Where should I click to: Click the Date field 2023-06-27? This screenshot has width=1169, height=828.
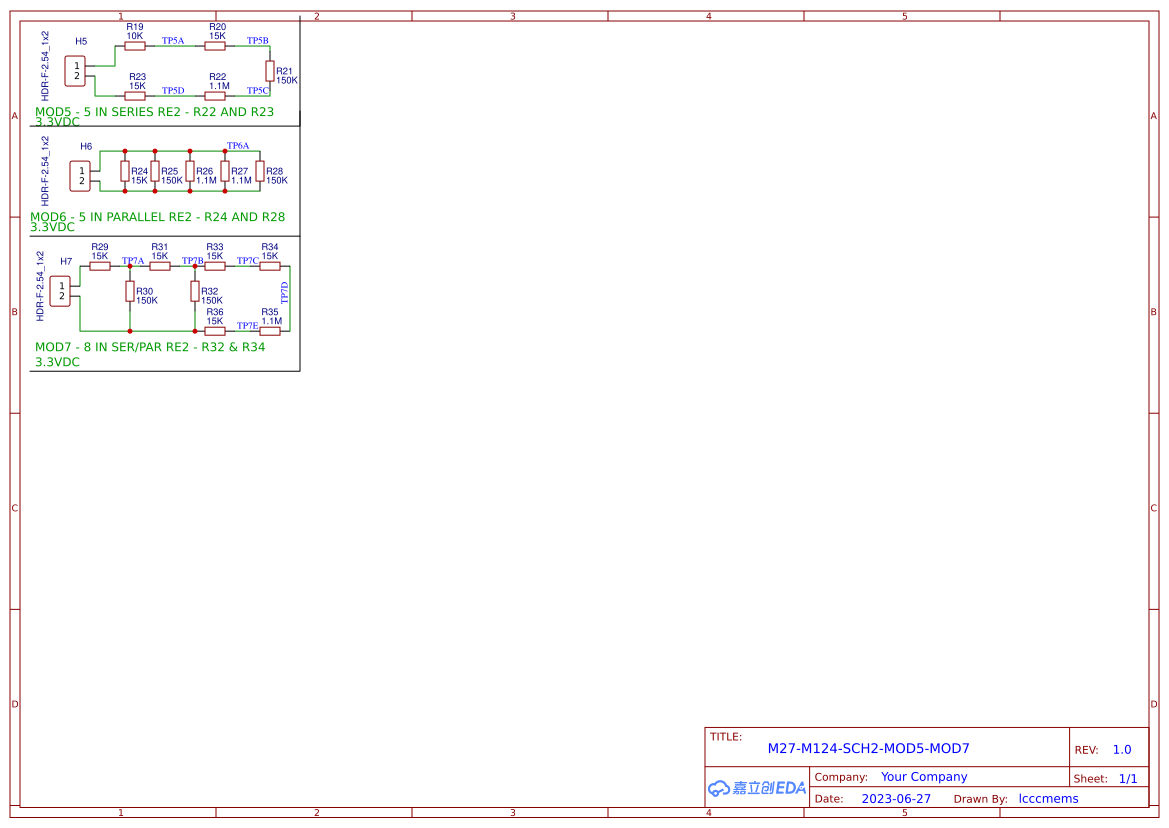(x=896, y=798)
